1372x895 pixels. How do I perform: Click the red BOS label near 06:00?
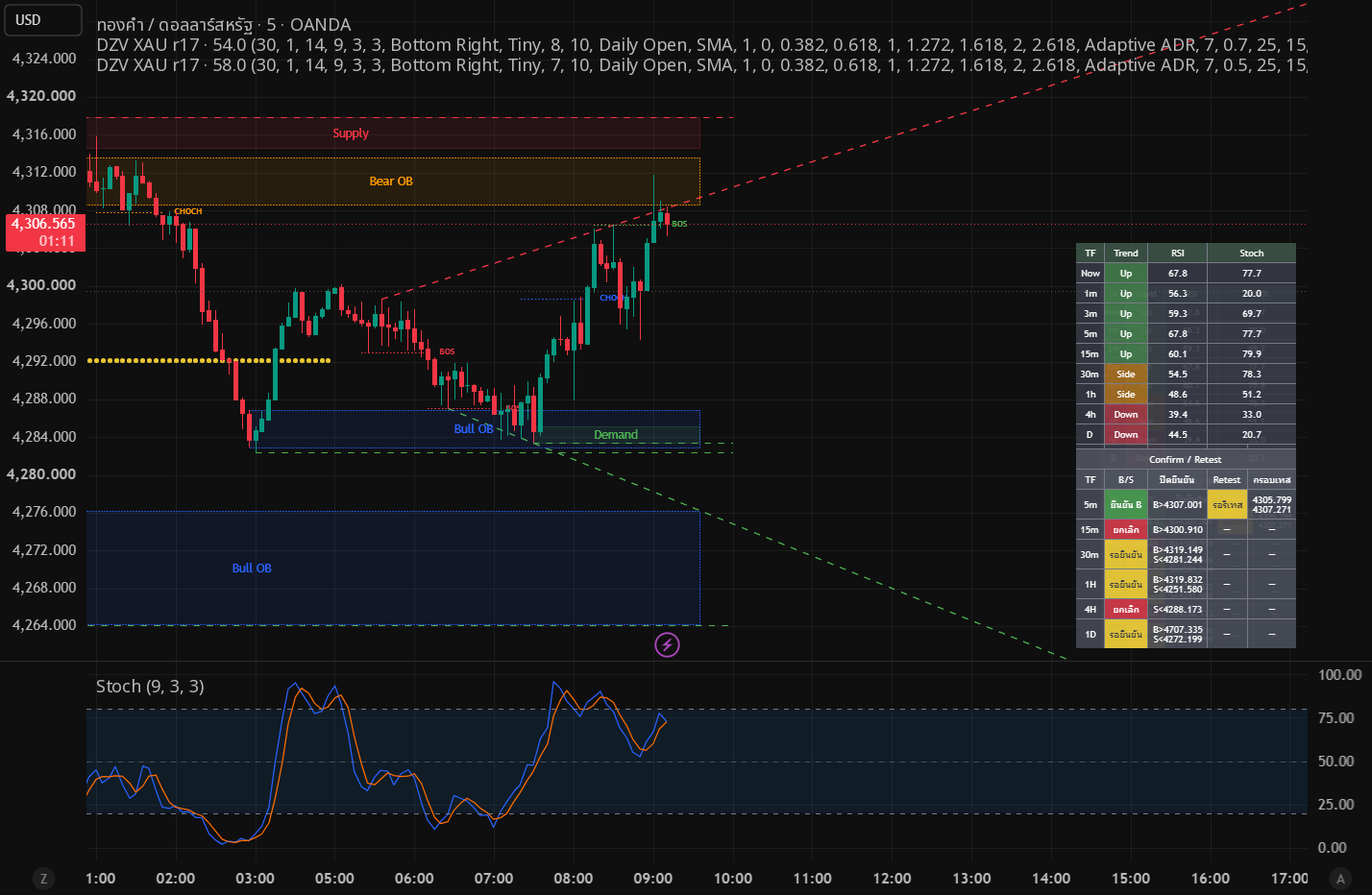pyautogui.click(x=447, y=351)
